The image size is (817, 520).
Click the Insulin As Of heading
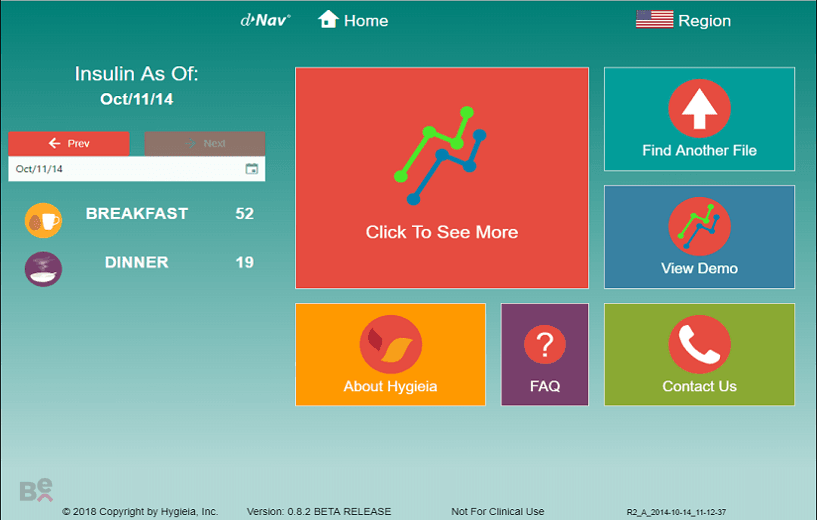(x=137, y=74)
